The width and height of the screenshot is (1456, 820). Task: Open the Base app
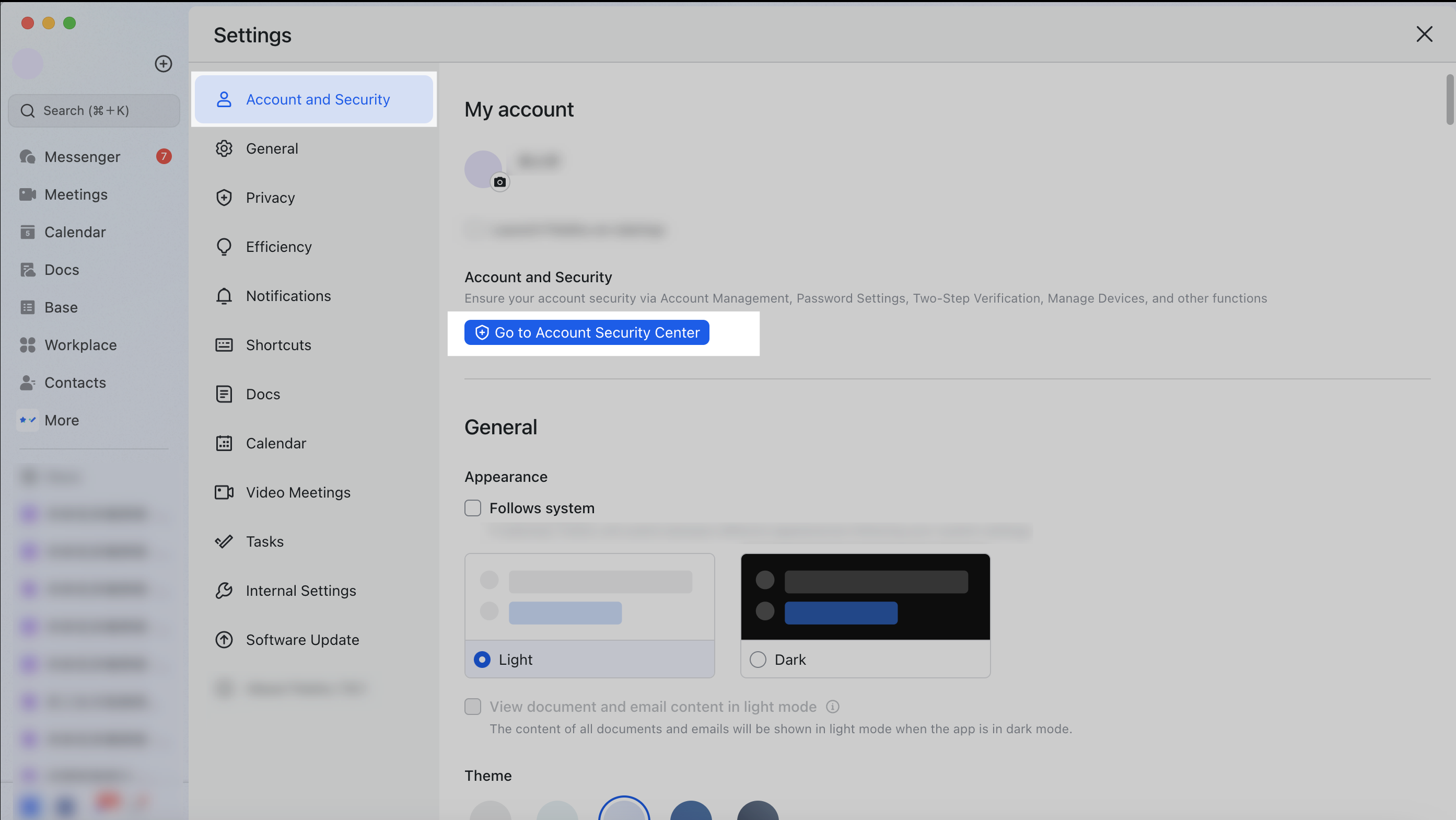(61, 307)
